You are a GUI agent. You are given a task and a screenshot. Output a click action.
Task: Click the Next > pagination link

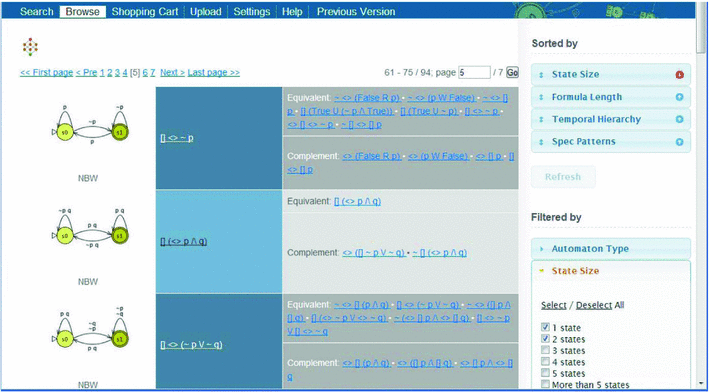click(x=173, y=72)
